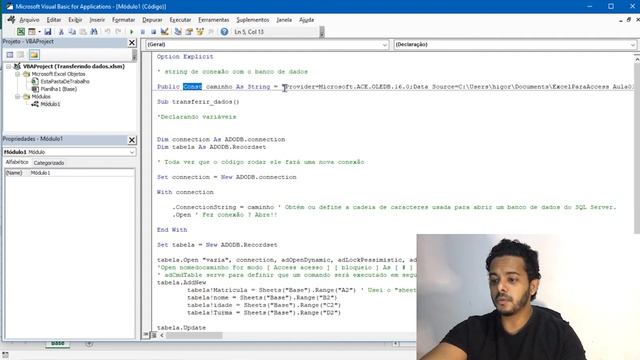Click Full Module View button at code bottom
The image size is (640, 360).
click(x=153, y=335)
